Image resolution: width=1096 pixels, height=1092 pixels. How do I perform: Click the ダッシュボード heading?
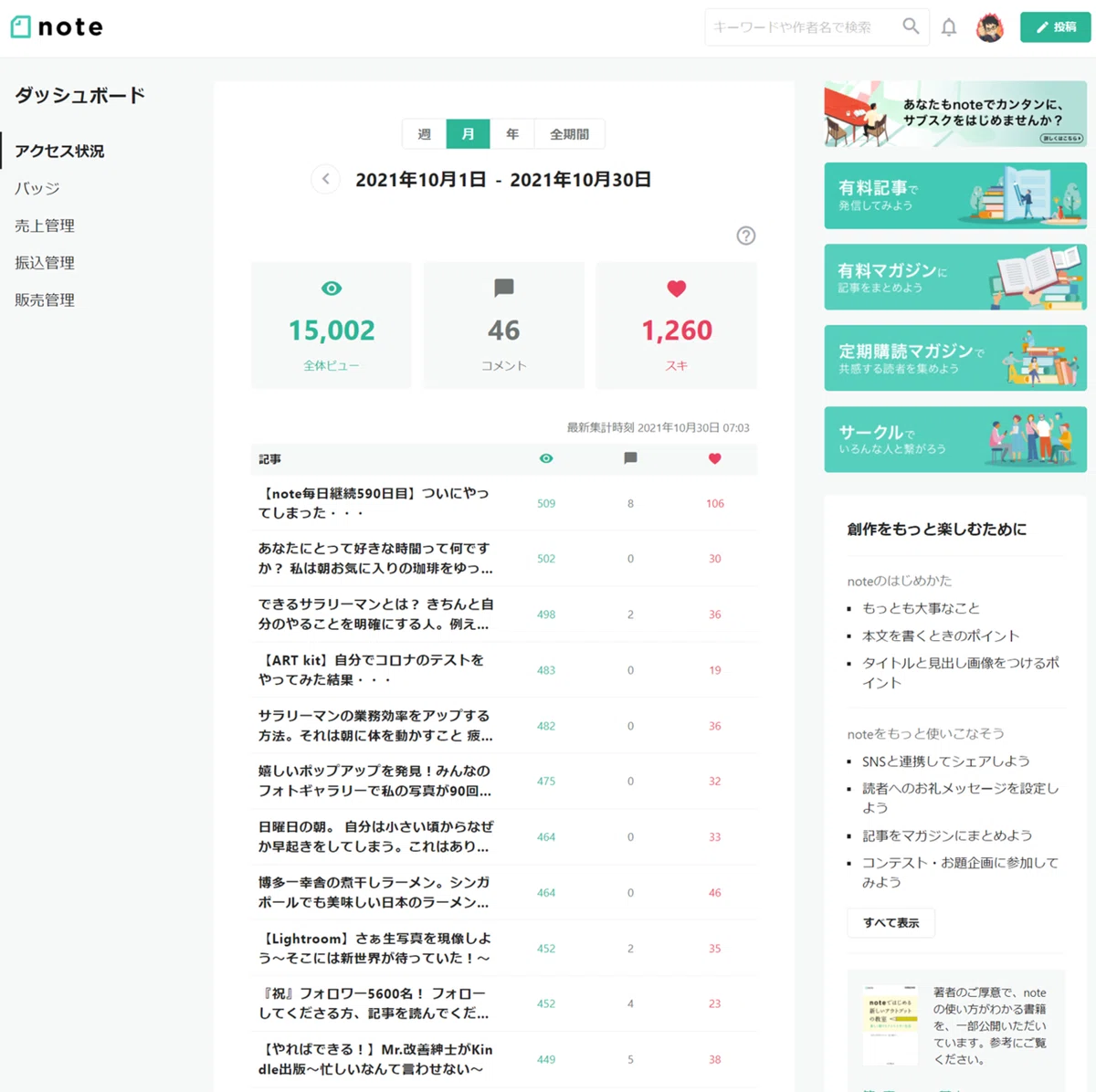(x=80, y=95)
